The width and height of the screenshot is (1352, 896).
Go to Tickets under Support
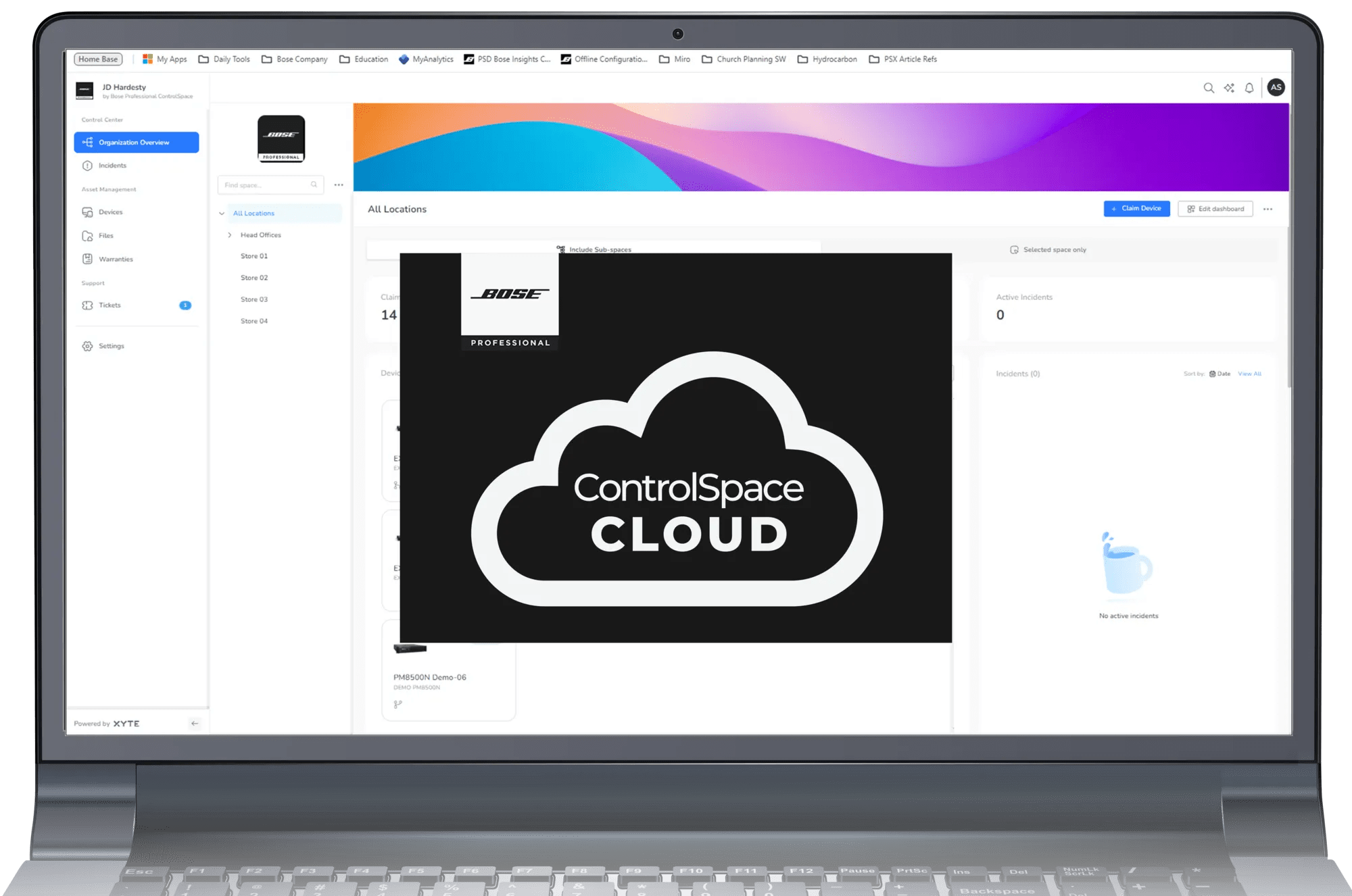110,305
